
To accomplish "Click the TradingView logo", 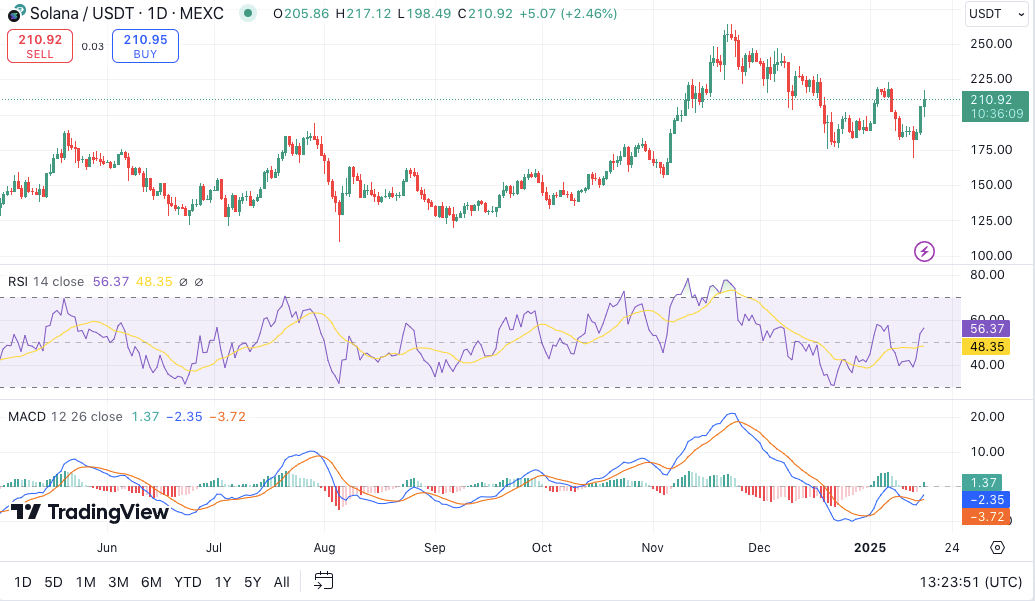I will [90, 512].
